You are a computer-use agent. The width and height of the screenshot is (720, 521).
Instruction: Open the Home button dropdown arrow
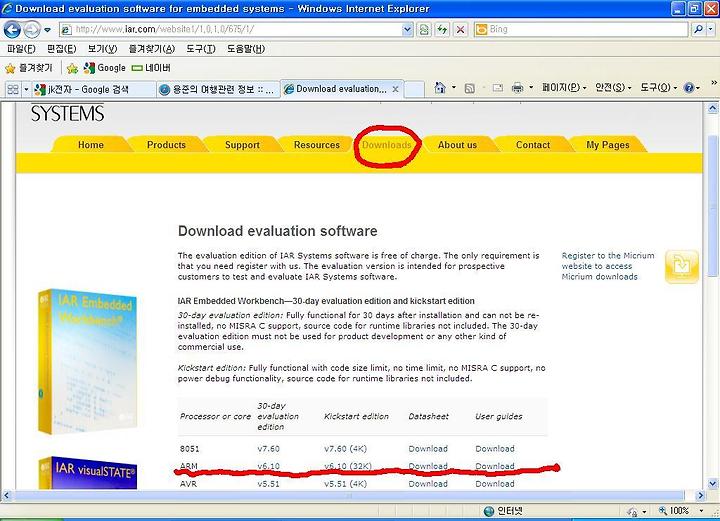[x=454, y=88]
